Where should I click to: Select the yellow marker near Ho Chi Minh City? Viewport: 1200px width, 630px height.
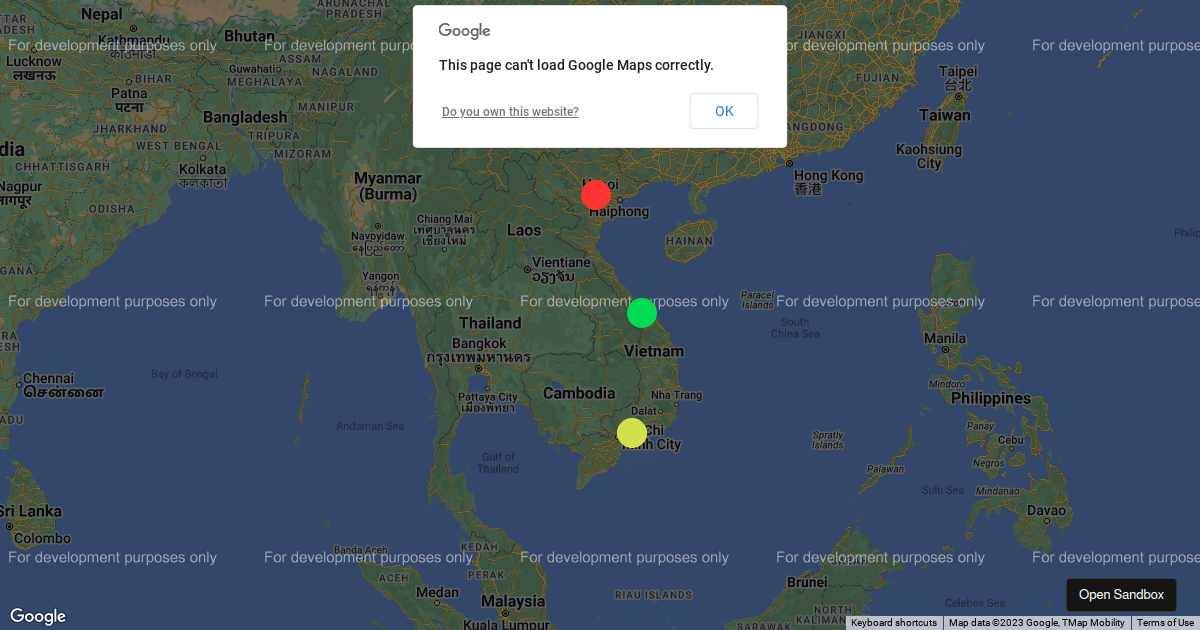pos(631,432)
